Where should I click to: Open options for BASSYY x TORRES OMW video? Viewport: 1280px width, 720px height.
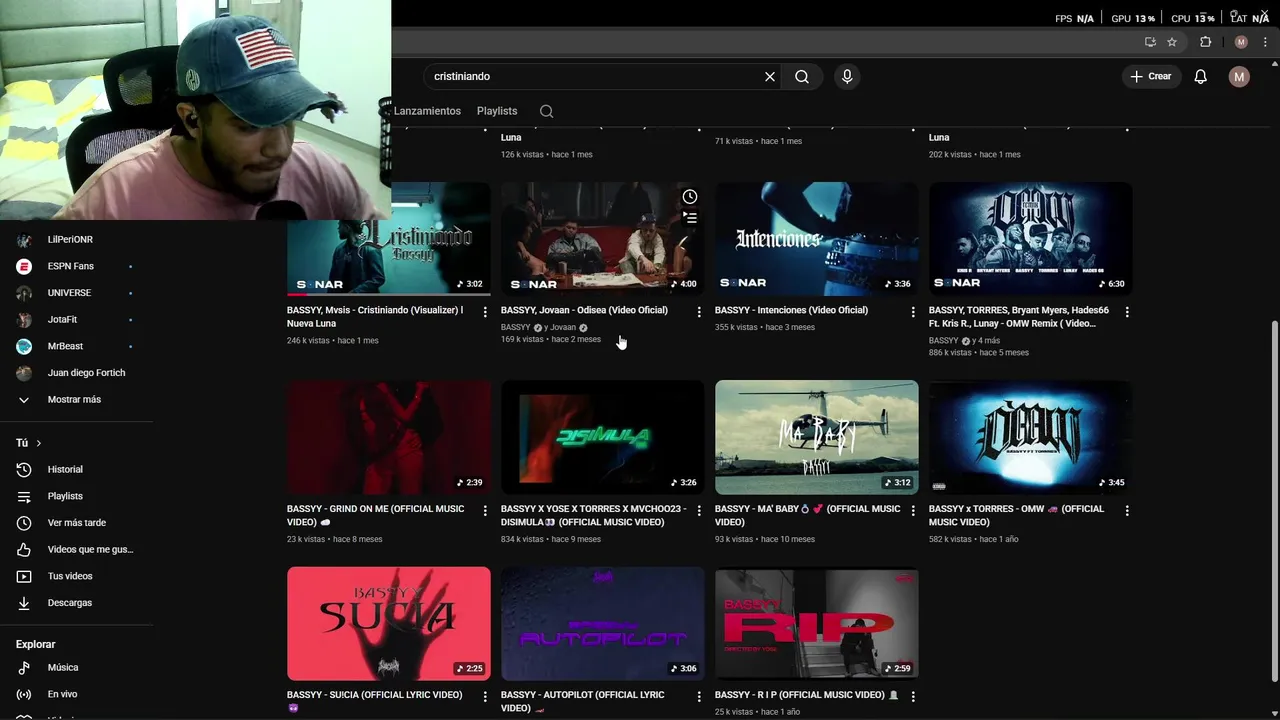click(1127, 510)
